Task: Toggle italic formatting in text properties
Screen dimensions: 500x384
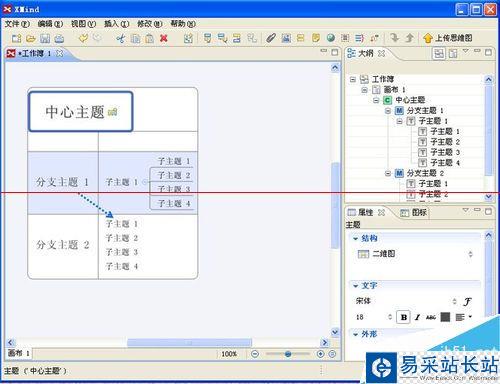Action: pyautogui.click(x=417, y=317)
